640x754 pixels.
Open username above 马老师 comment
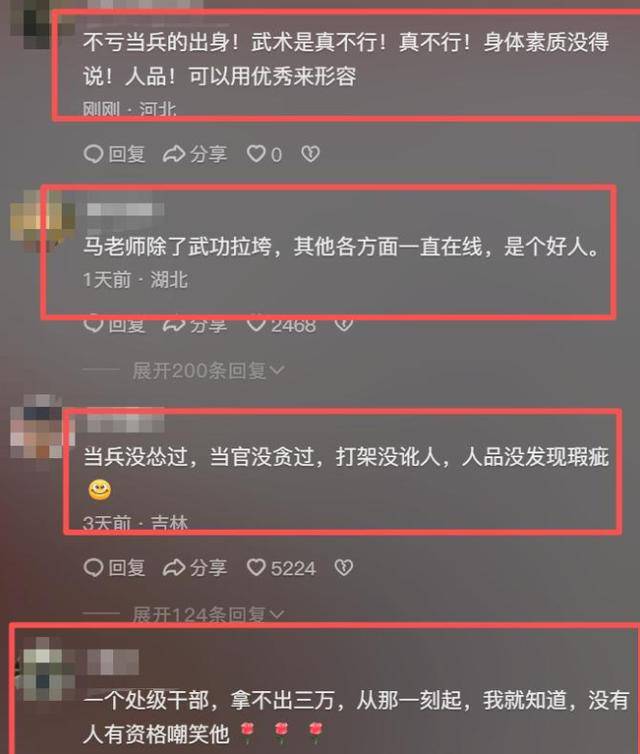(x=125, y=210)
